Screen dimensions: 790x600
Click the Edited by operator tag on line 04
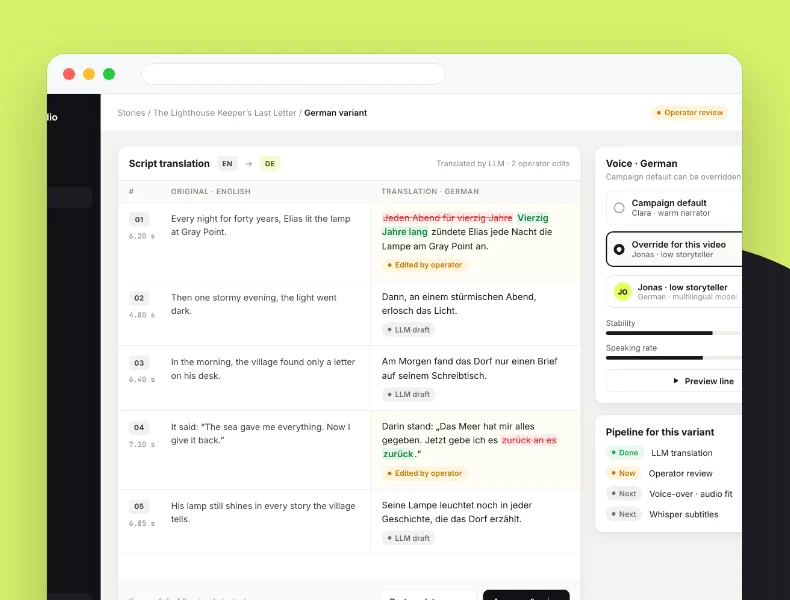(424, 474)
